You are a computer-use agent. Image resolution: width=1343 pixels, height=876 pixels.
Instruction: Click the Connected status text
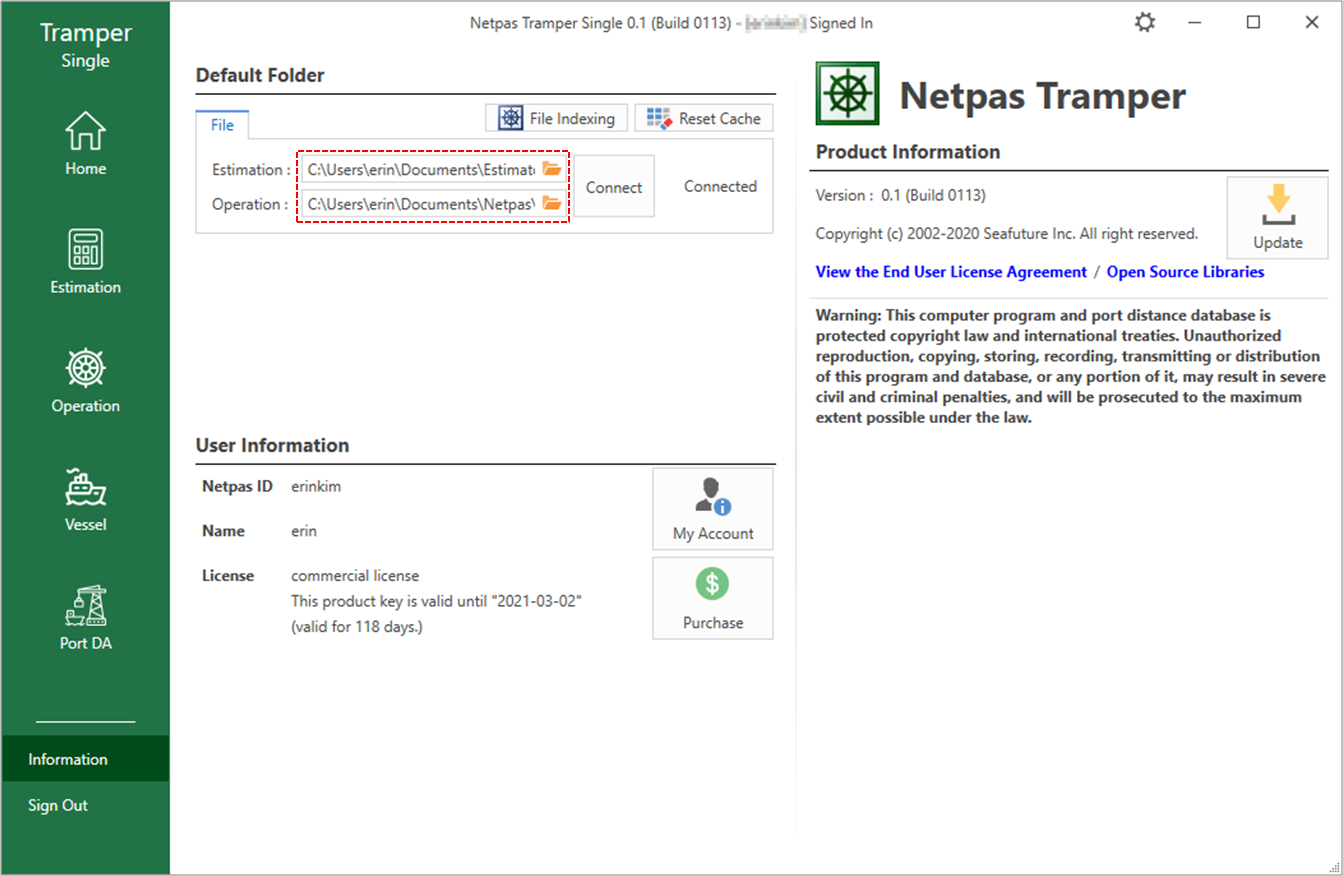[720, 186]
